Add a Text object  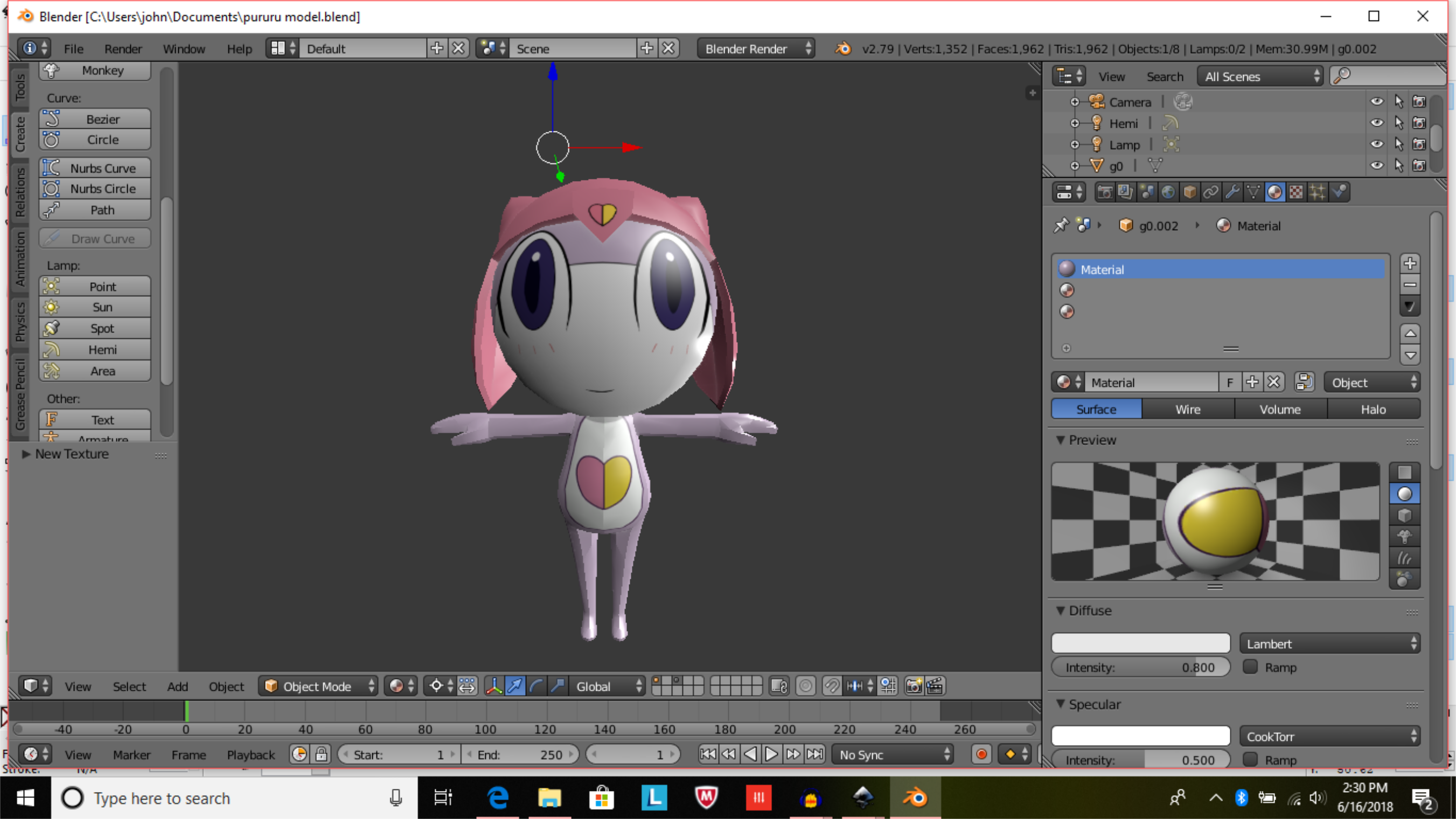click(95, 419)
